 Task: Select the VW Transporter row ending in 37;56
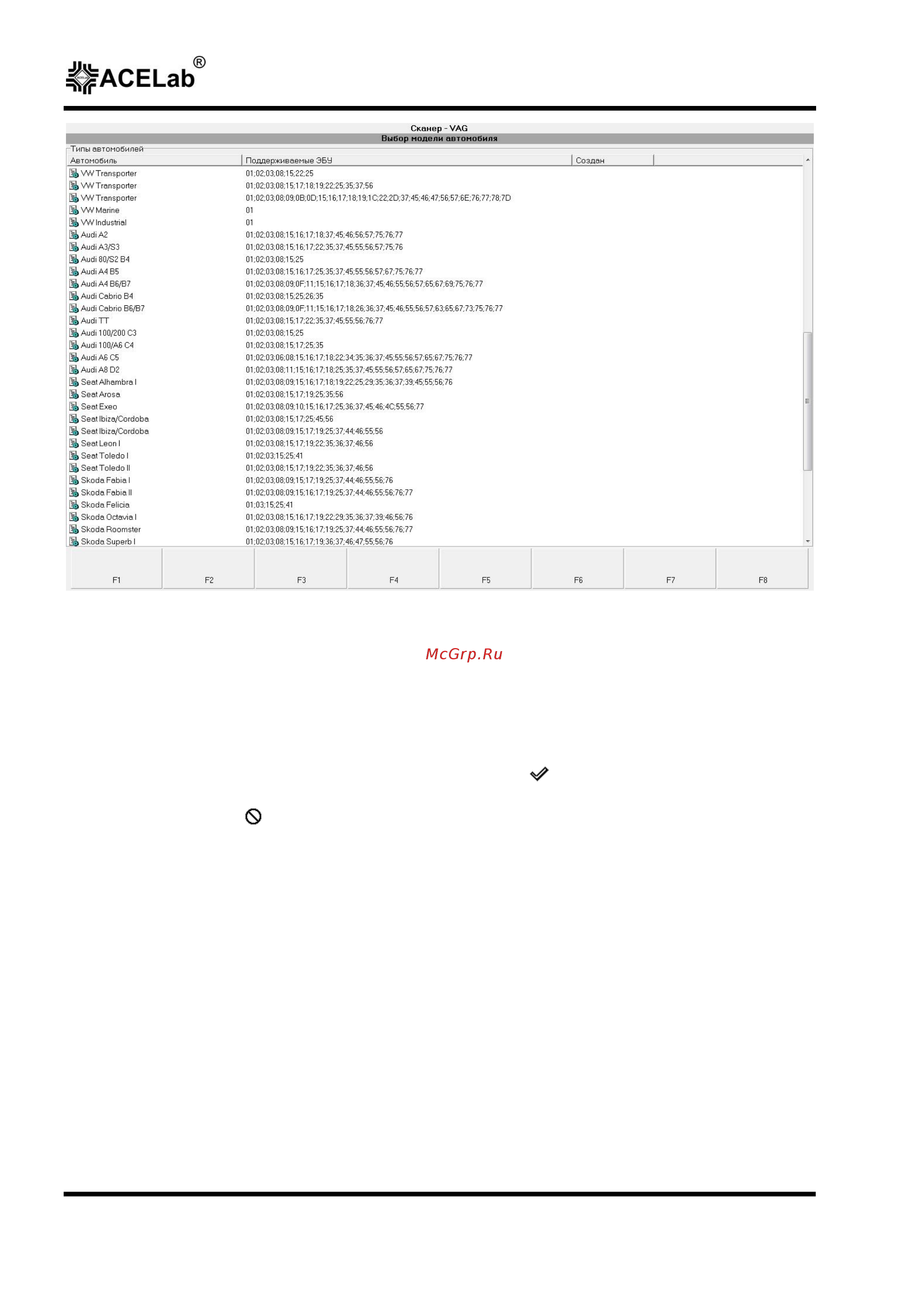(x=435, y=185)
